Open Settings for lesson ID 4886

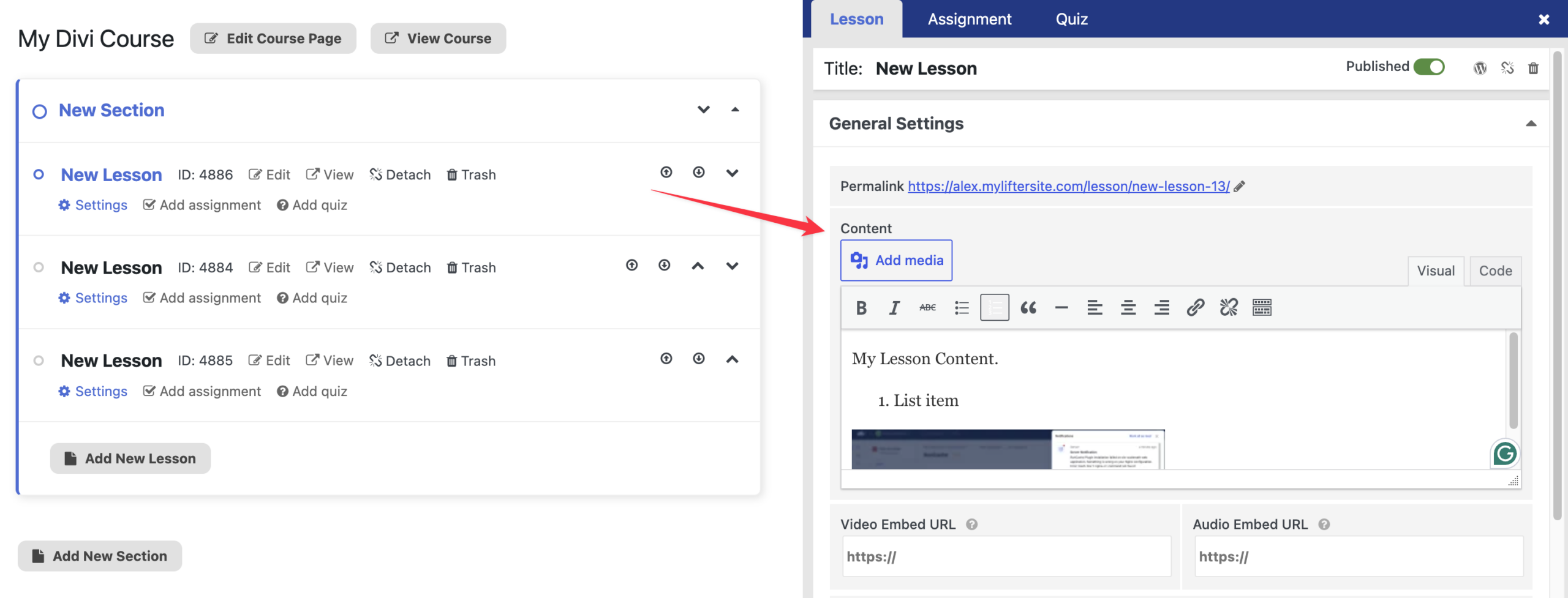pos(93,205)
